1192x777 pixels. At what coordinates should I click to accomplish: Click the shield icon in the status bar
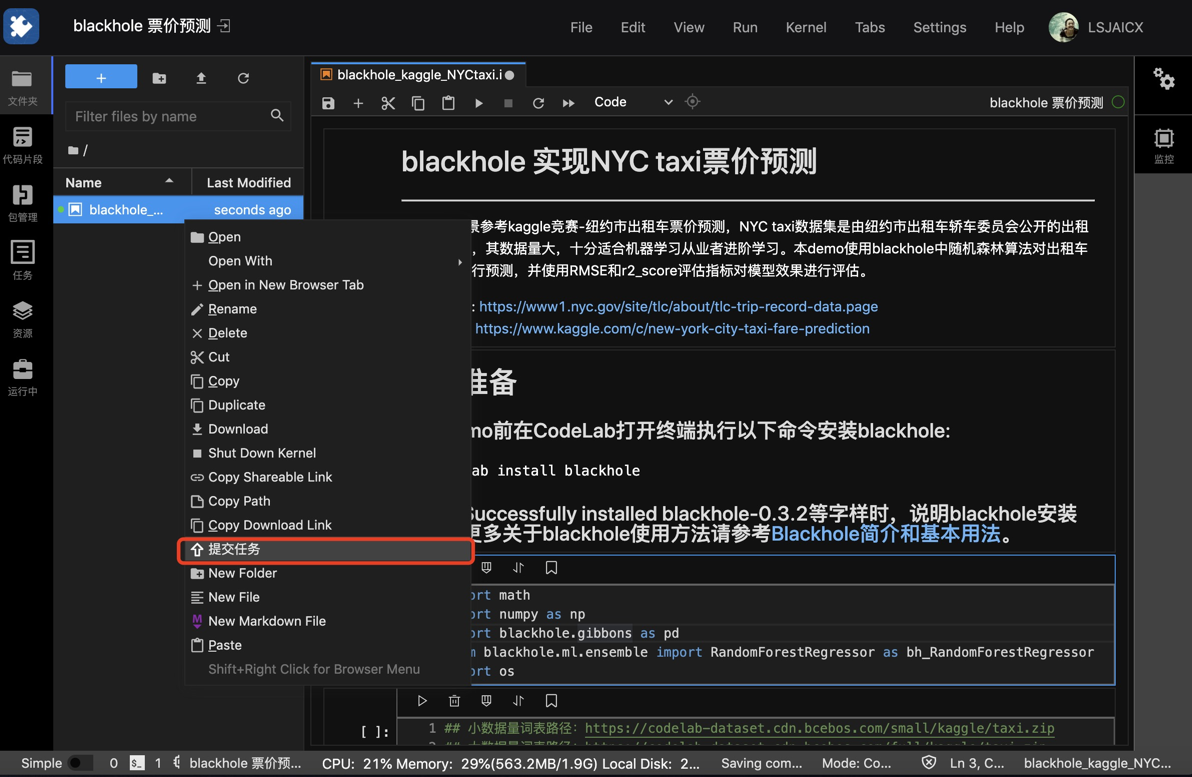[x=929, y=763]
